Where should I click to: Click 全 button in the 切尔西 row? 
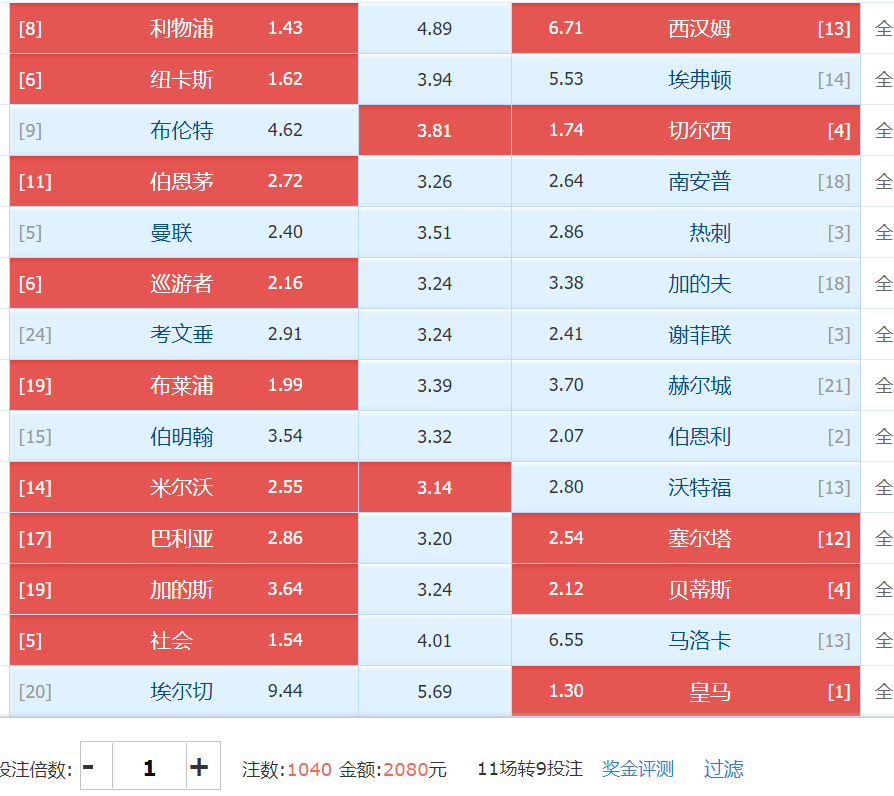[x=883, y=130]
